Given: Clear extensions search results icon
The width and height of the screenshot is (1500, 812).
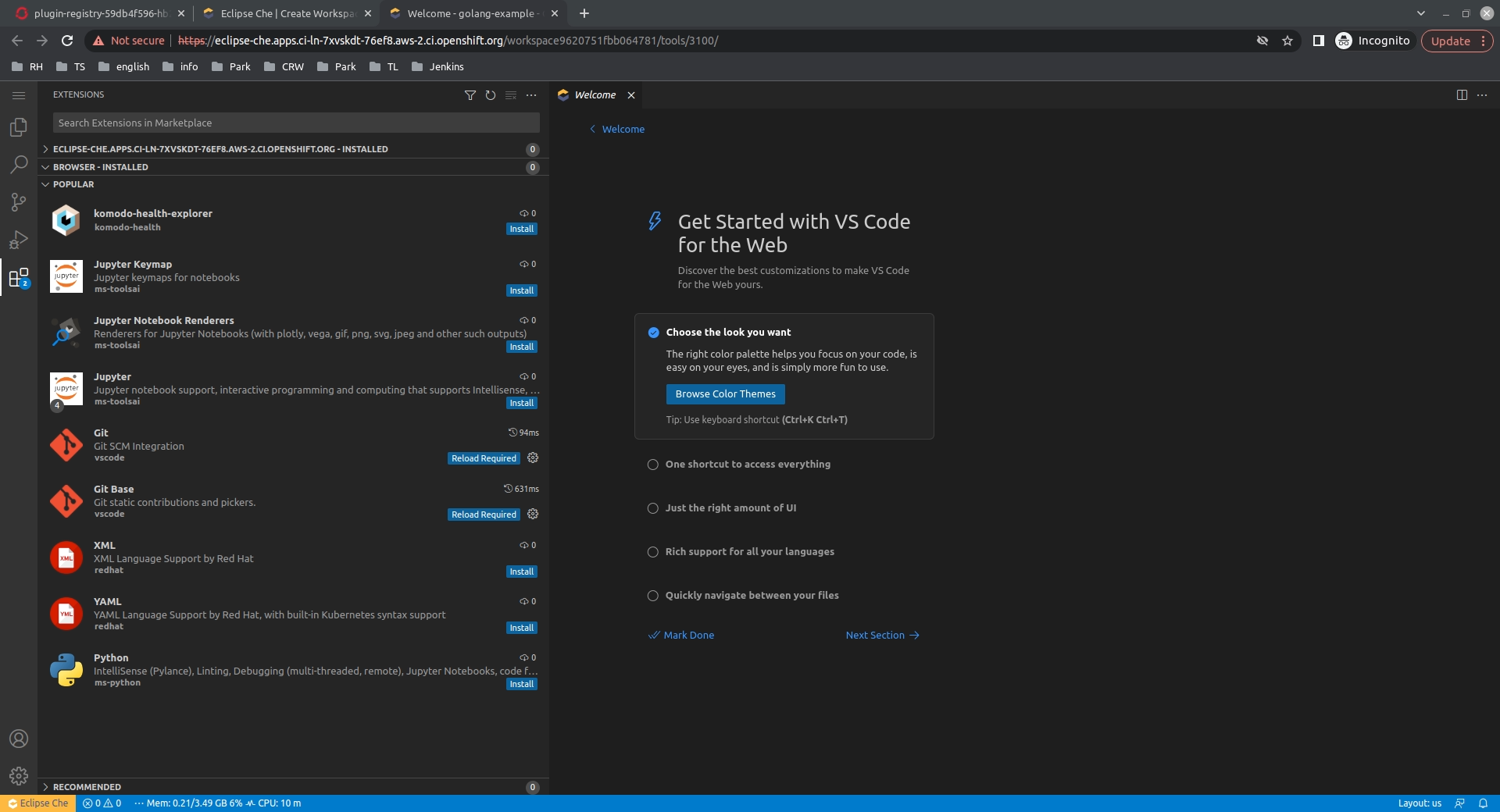Looking at the screenshot, I should (x=511, y=95).
